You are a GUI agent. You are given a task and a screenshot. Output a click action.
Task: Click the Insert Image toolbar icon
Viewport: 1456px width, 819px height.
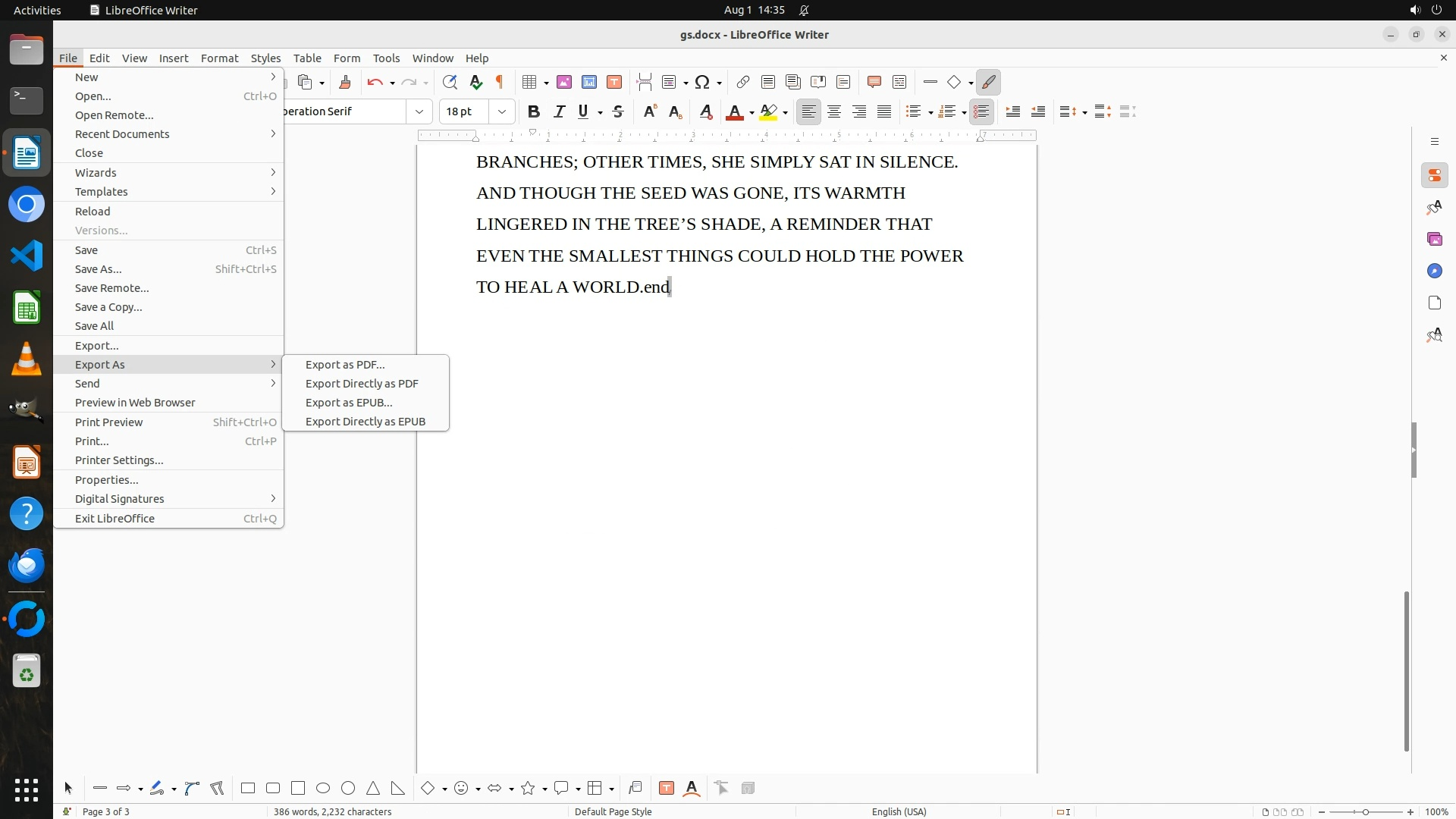(564, 82)
